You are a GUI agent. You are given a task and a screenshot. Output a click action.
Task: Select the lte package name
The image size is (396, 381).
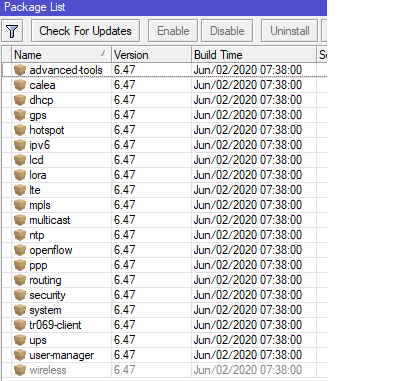point(35,190)
